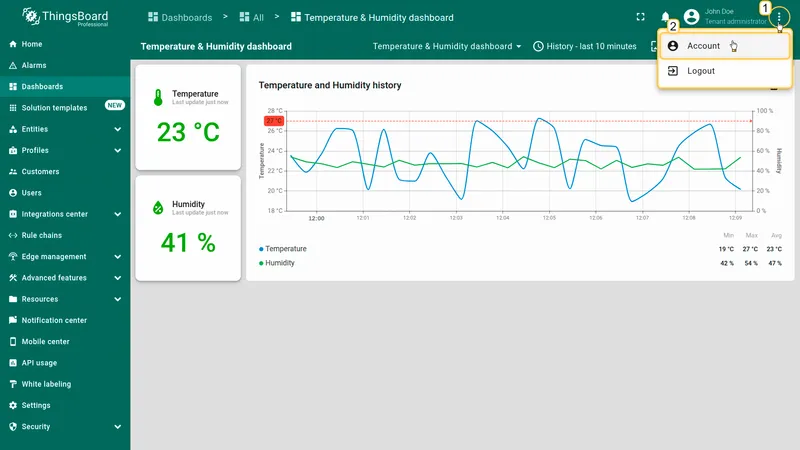Click the John Doe profile avatar

coord(691,17)
